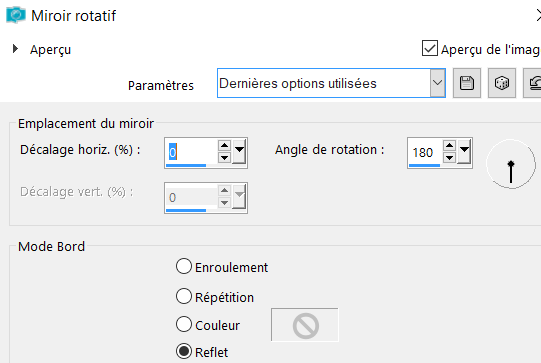Click the Décalage horiz. input field
The height and width of the screenshot is (363, 541).
(x=191, y=152)
